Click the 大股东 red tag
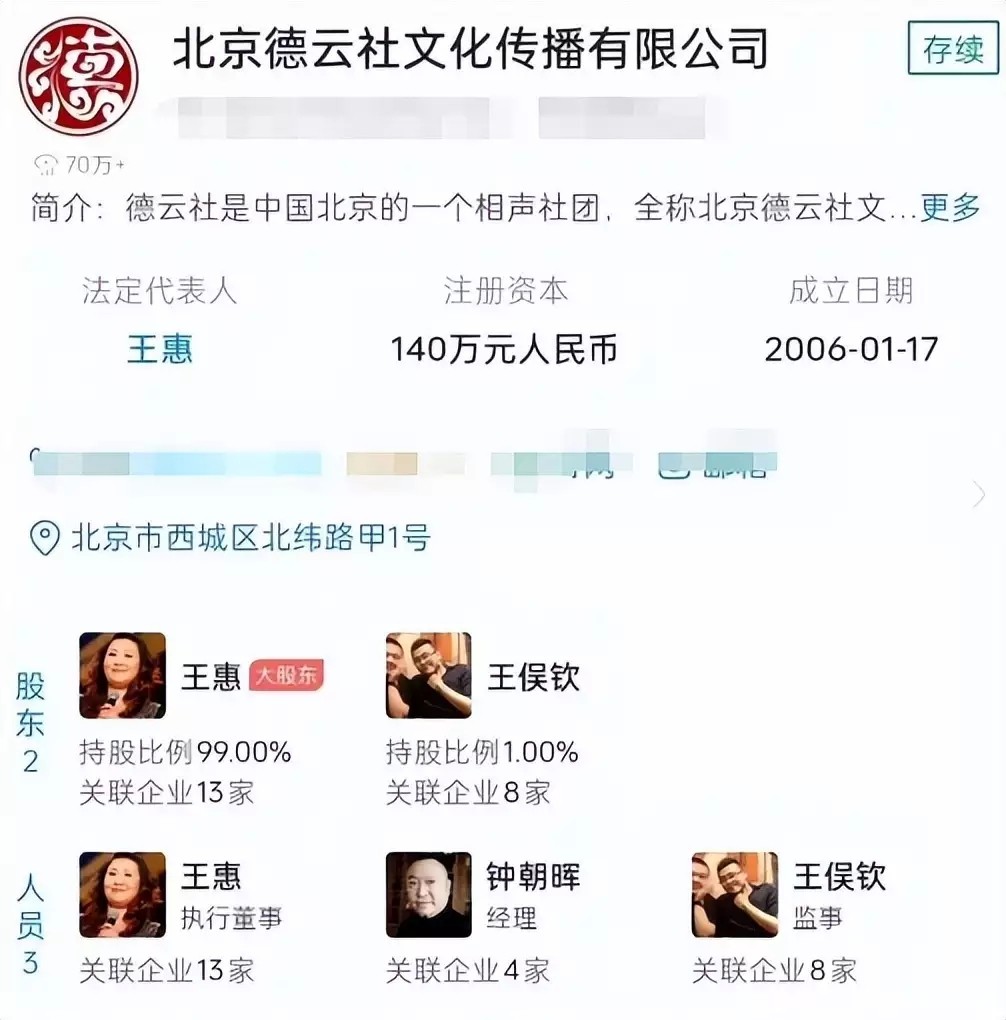The width and height of the screenshot is (1006, 1020). coord(286,676)
